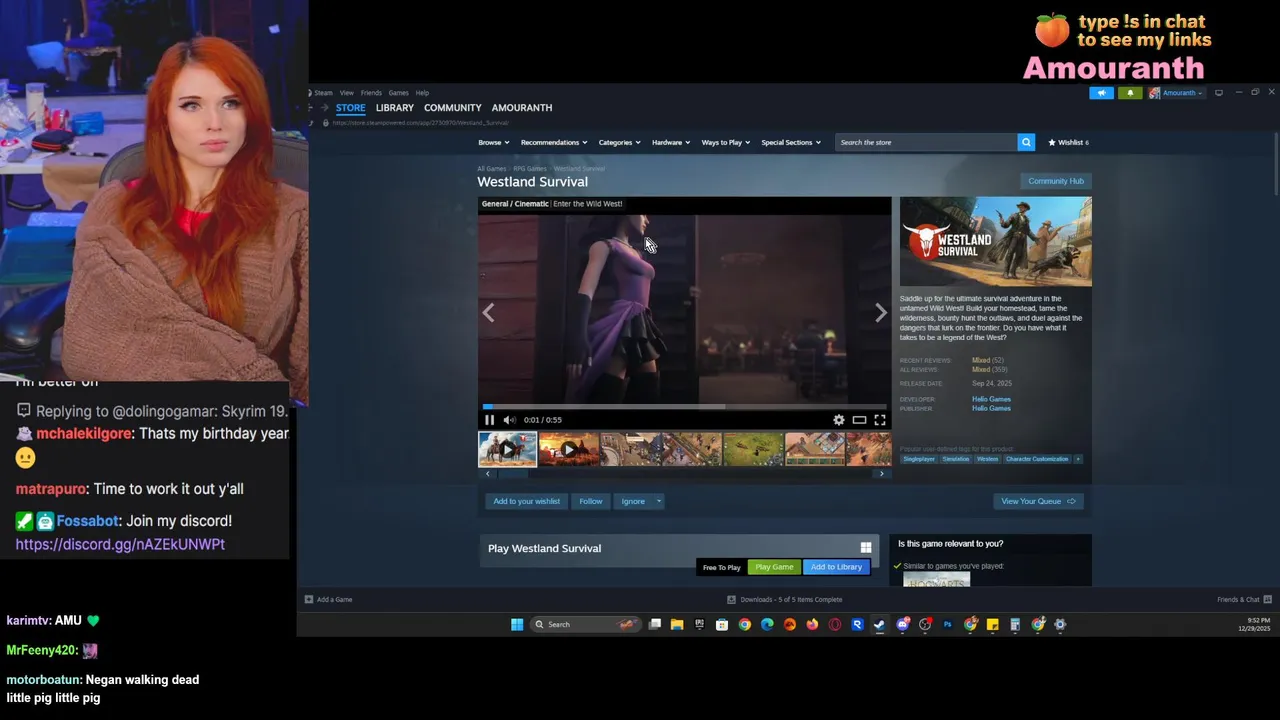Click the Search the store field
Image resolution: width=1280 pixels, height=720 pixels.
926,142
